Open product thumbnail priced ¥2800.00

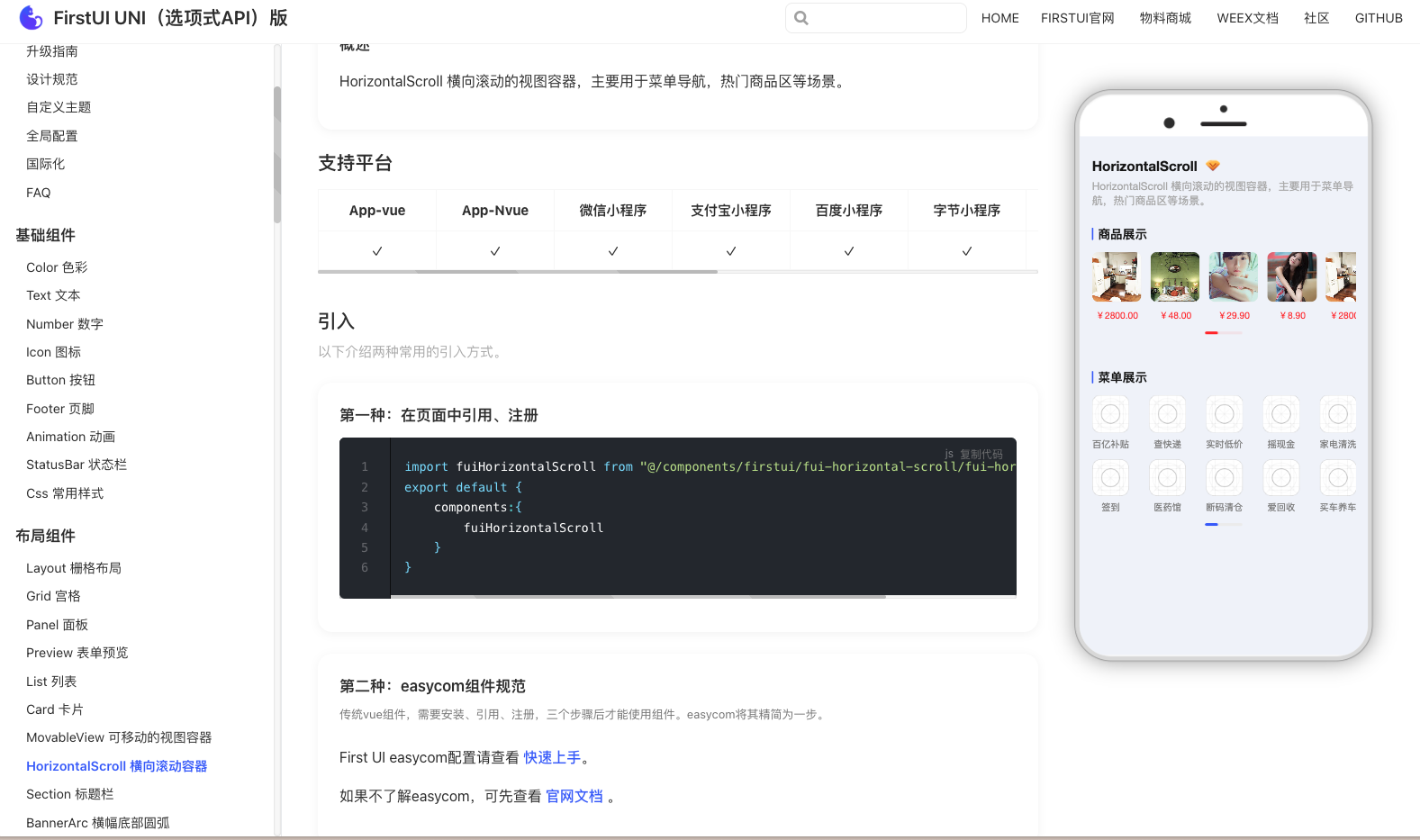pos(1117,276)
